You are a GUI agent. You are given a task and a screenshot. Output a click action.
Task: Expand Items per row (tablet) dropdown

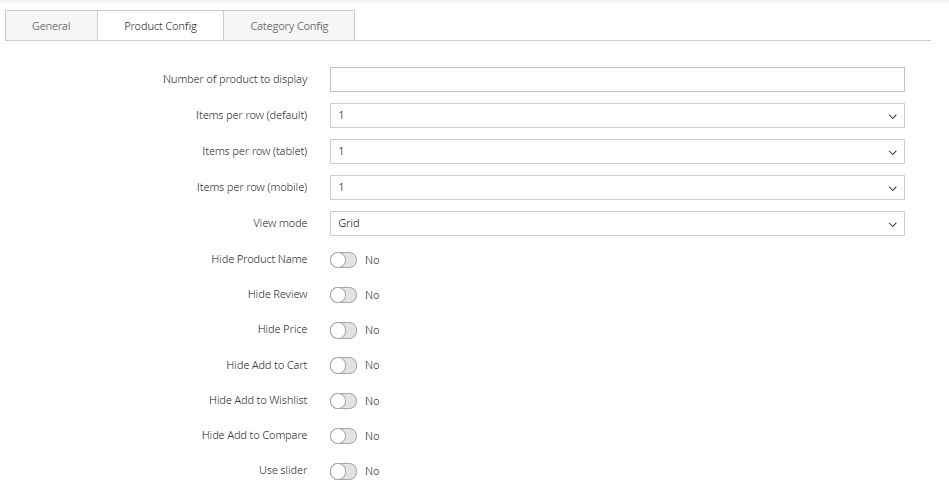616,152
